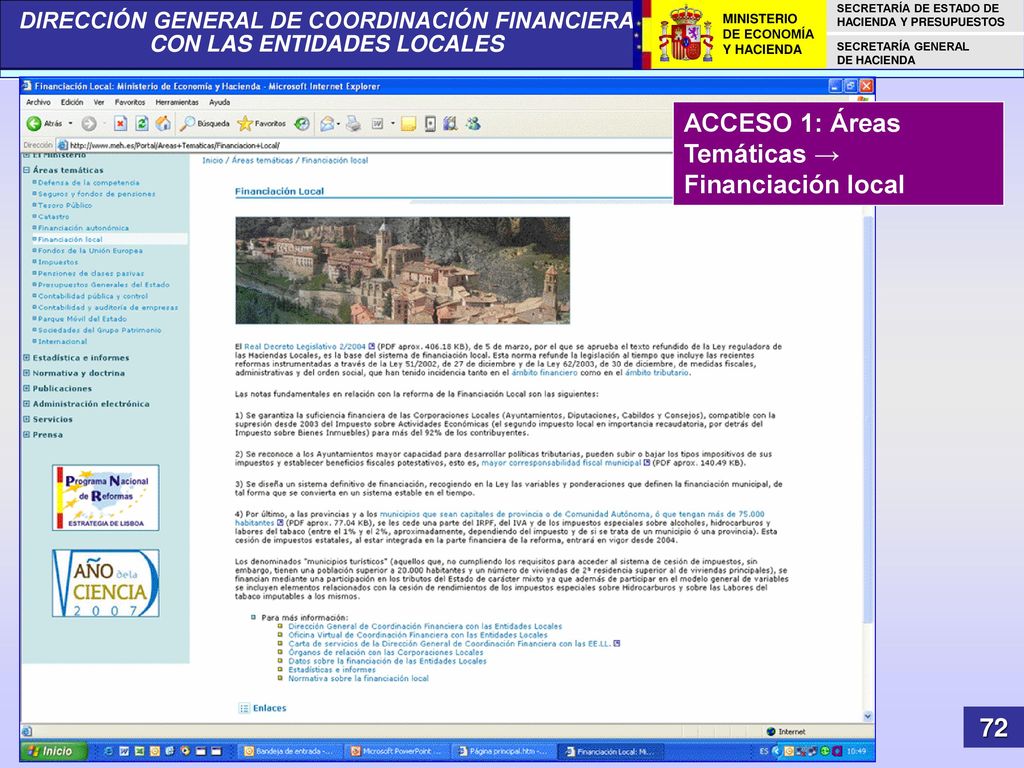Expand the Normativa y doctrina section
Viewport: 1024px width, 768px height.
pyautogui.click(x=27, y=374)
